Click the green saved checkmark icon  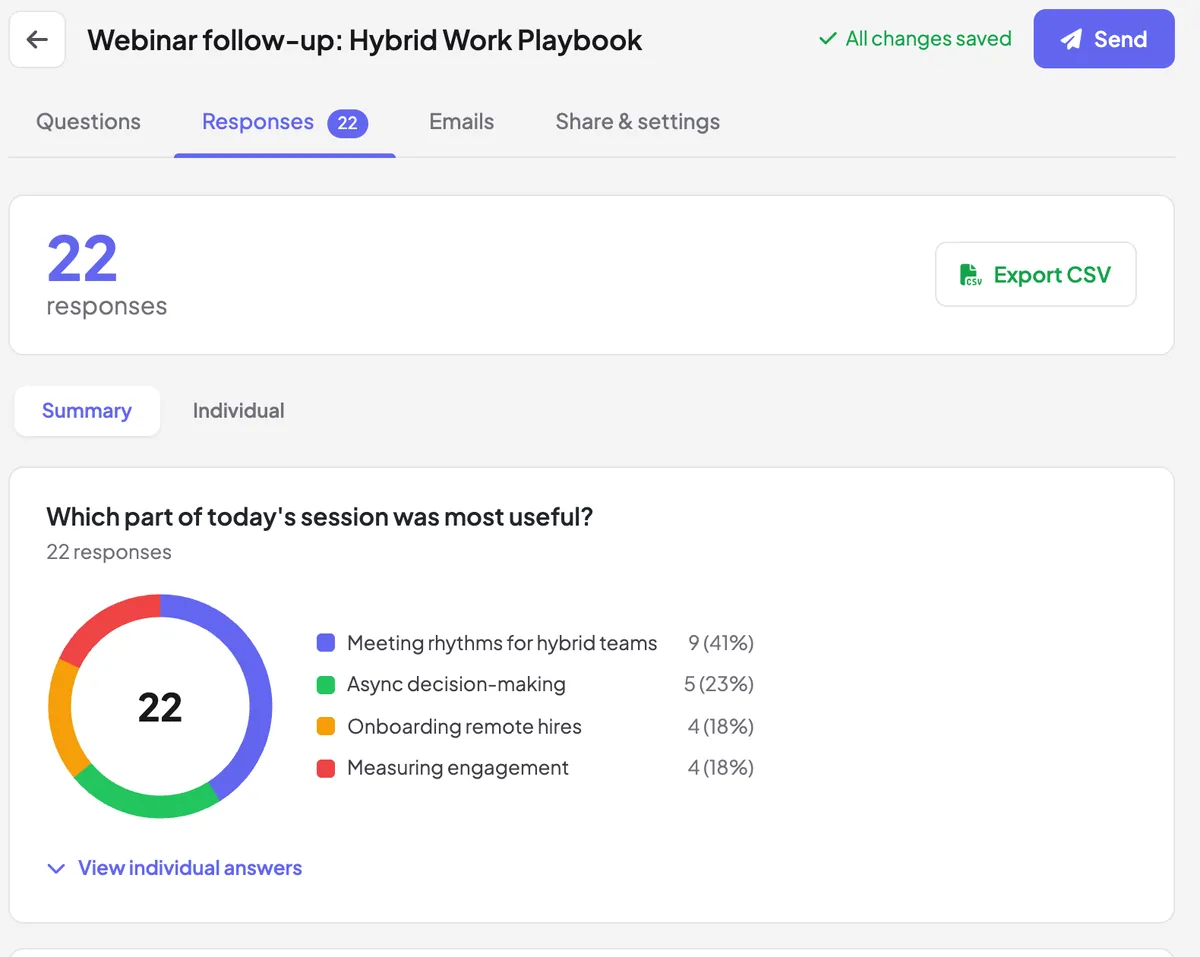[827, 39]
